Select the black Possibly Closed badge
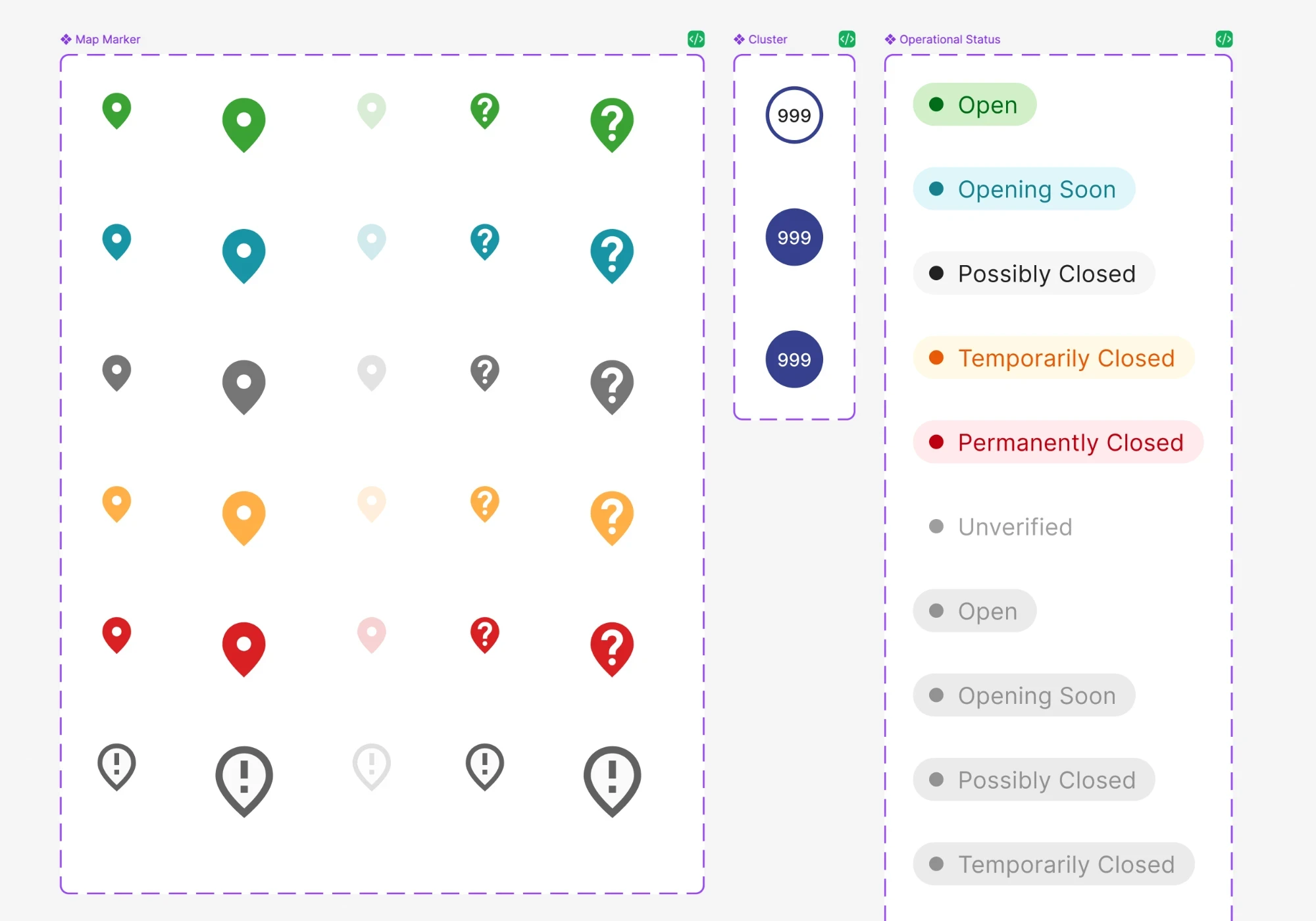 (x=1034, y=273)
